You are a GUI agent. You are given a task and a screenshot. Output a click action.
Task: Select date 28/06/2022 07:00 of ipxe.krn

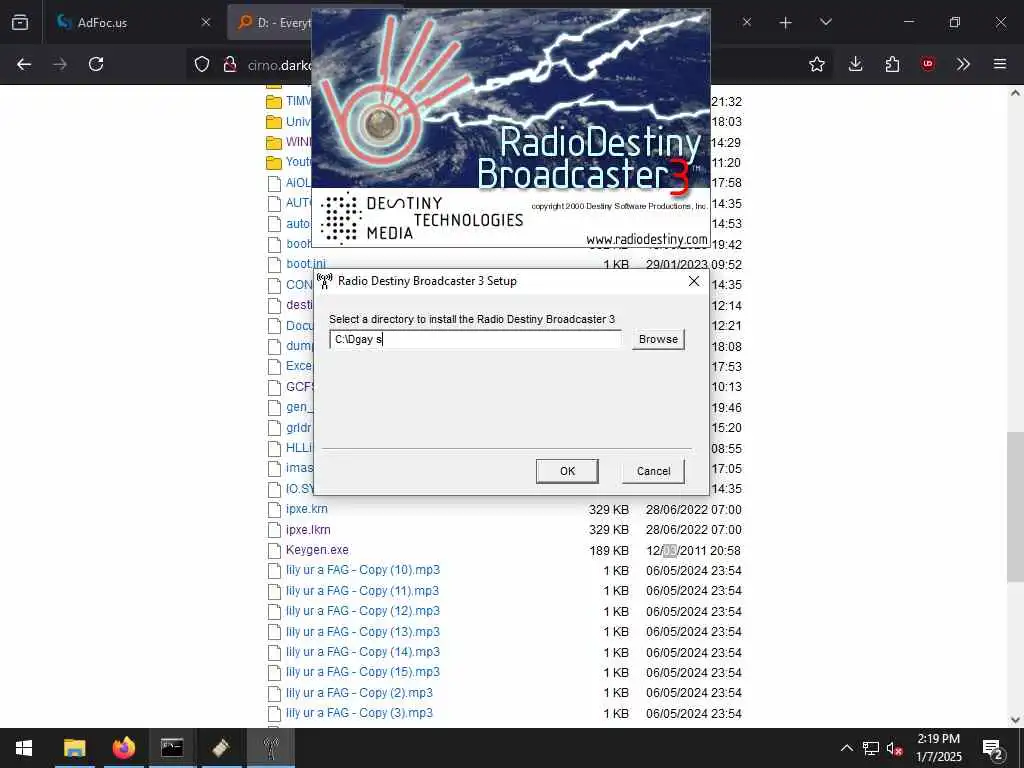coord(694,509)
